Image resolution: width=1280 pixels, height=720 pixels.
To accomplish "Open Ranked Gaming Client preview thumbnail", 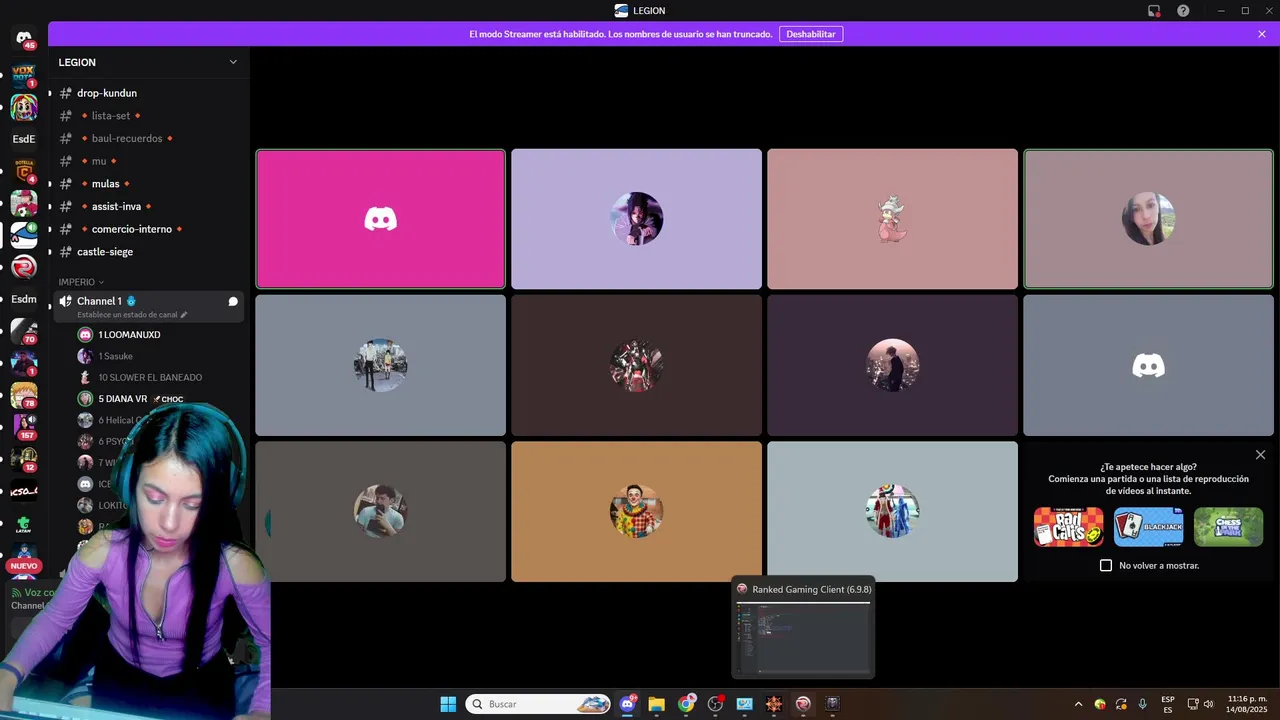I will click(803, 636).
